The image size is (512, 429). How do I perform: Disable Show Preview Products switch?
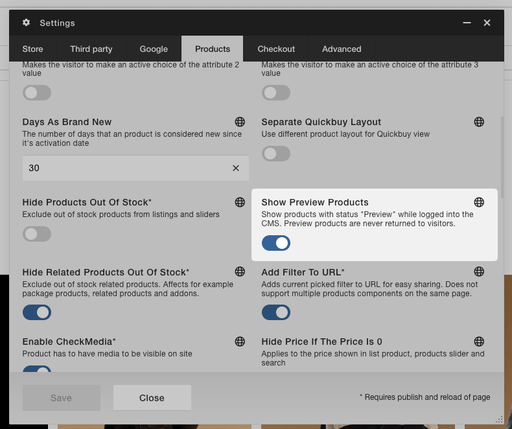[x=276, y=243]
